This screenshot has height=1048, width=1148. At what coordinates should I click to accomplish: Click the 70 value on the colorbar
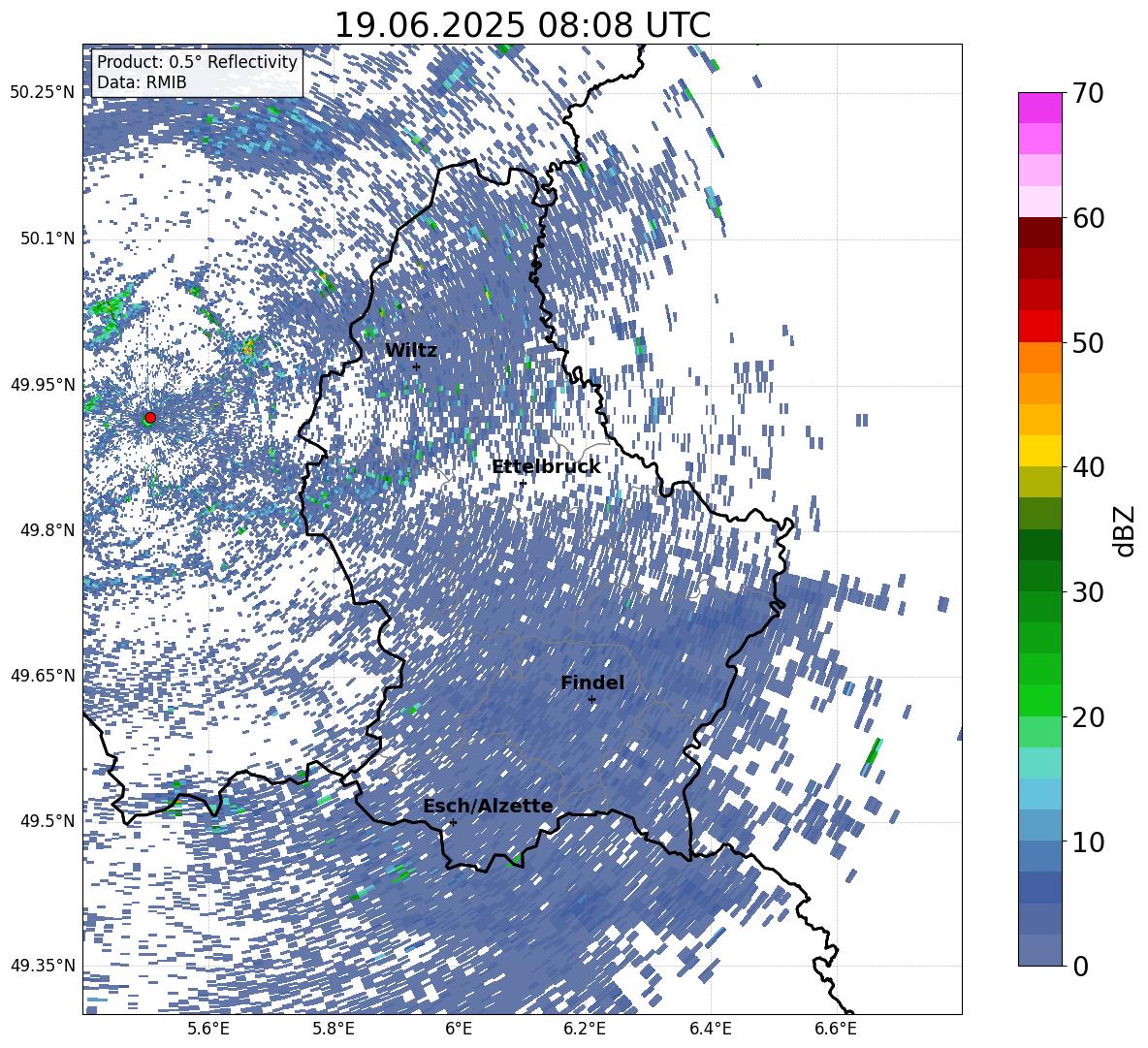(x=1089, y=93)
